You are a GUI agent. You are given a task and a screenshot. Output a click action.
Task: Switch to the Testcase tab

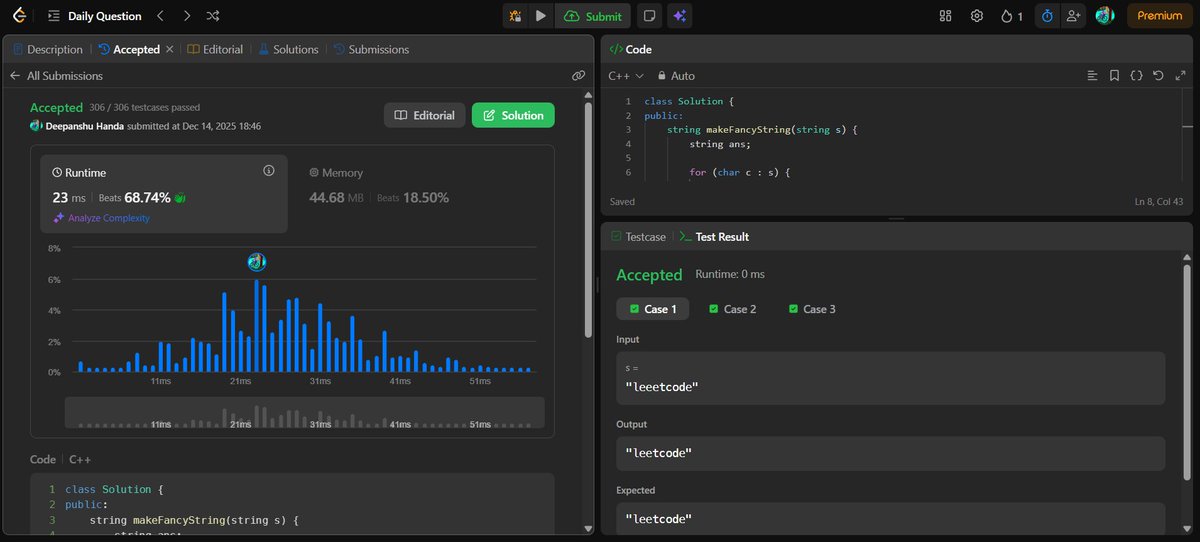[x=637, y=237]
